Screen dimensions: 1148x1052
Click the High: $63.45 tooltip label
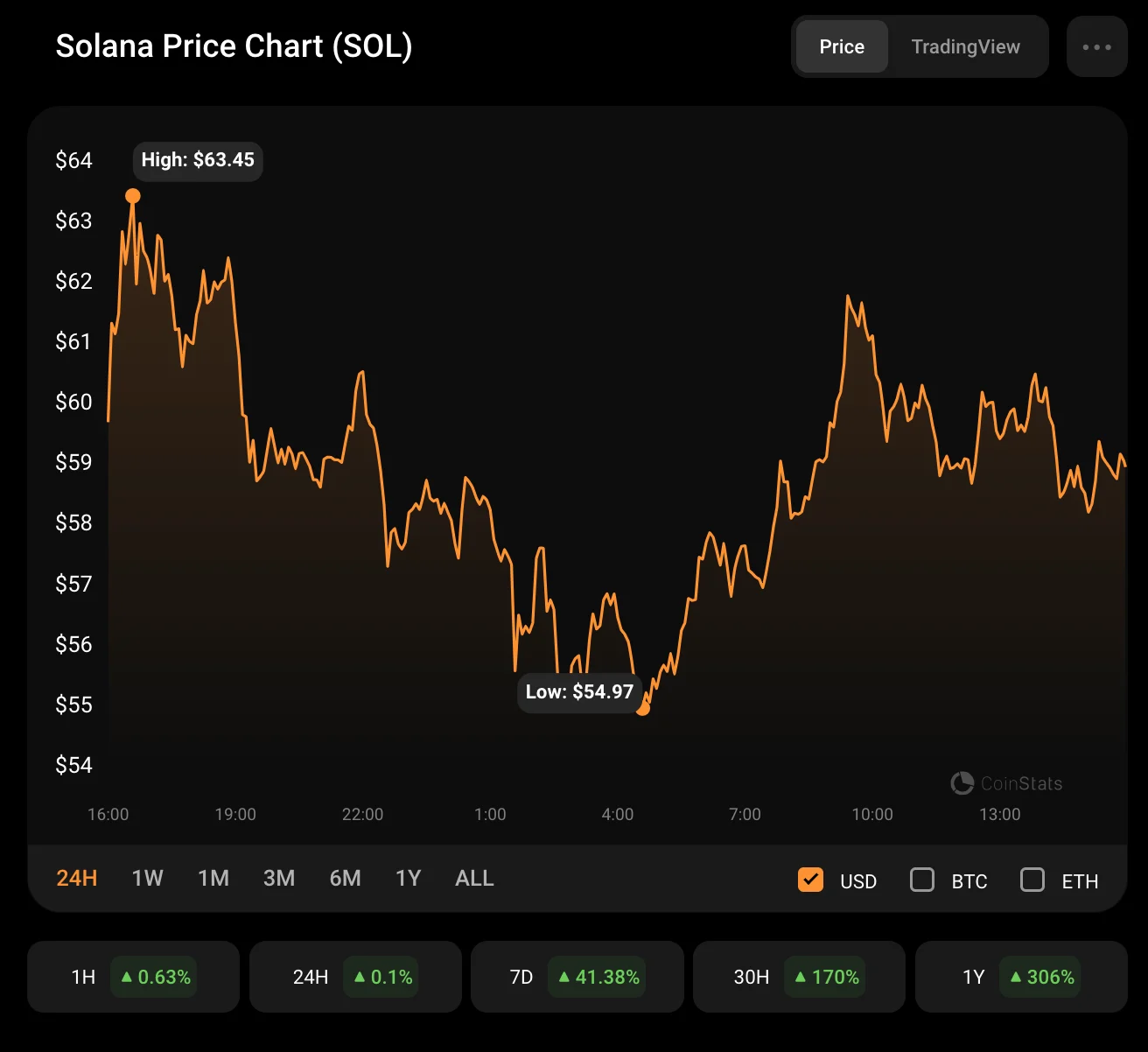click(198, 160)
